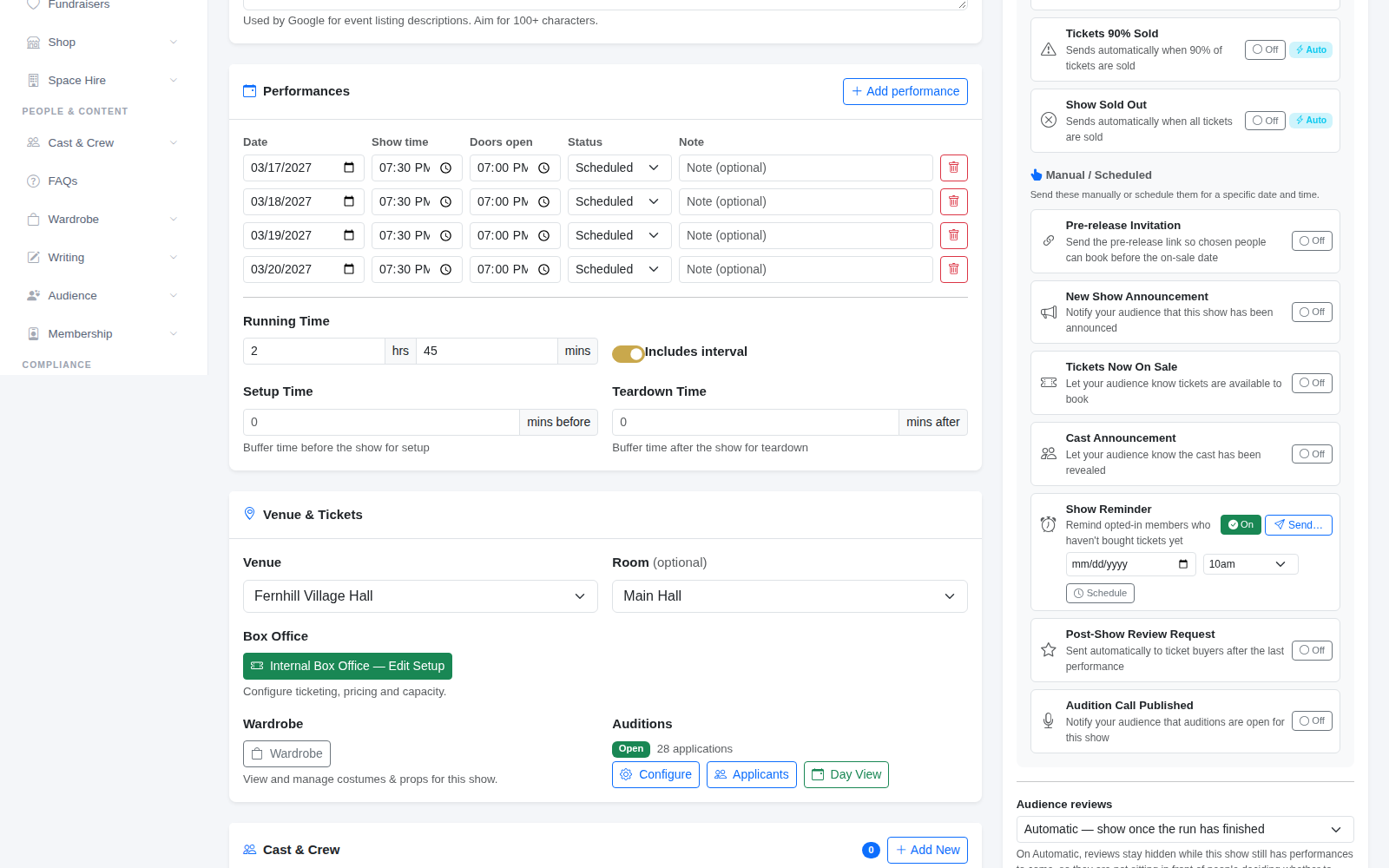Enable Tickets Now On Sale toggle

click(1312, 383)
